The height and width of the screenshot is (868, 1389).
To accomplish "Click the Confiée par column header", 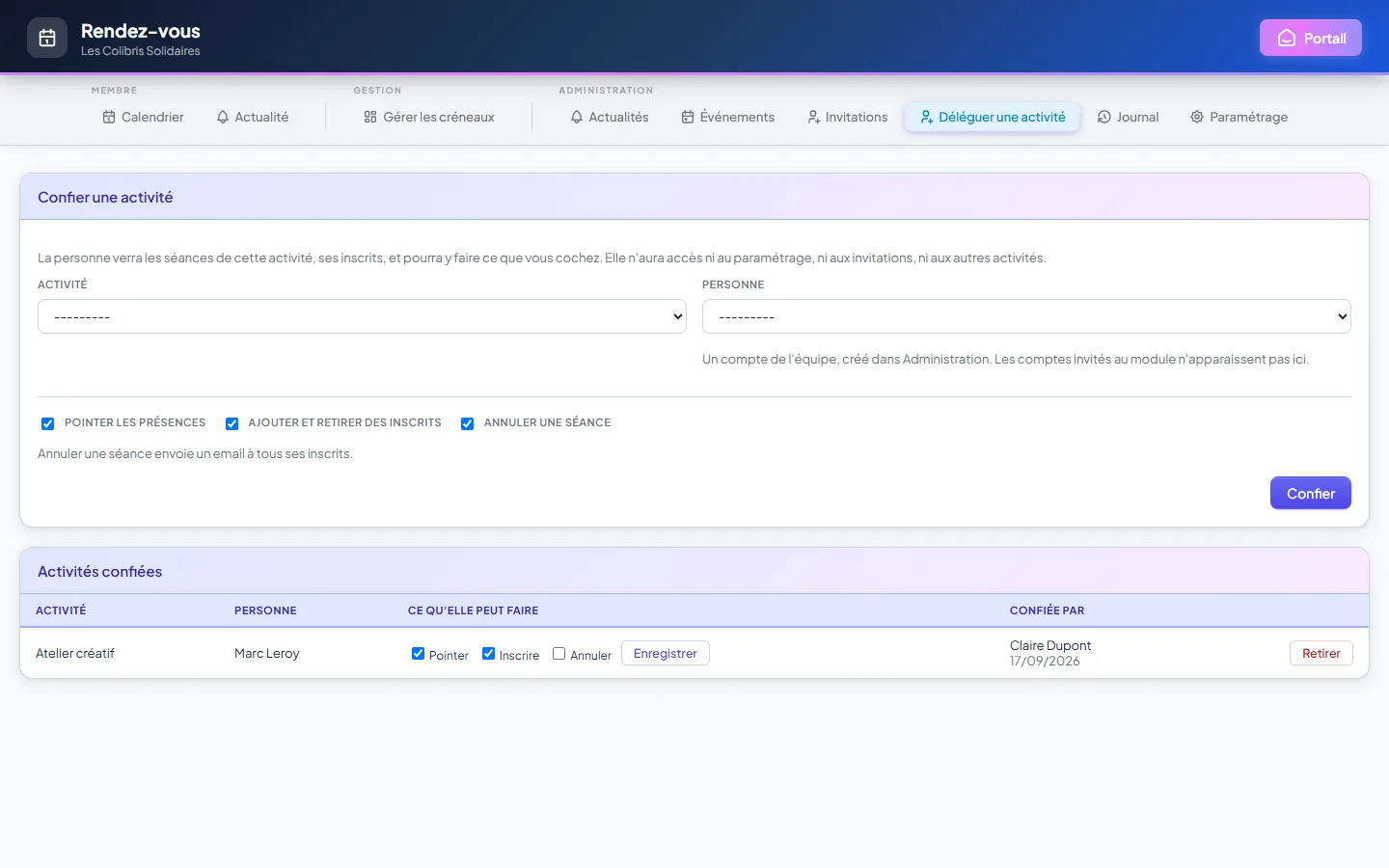I will [x=1047, y=610].
